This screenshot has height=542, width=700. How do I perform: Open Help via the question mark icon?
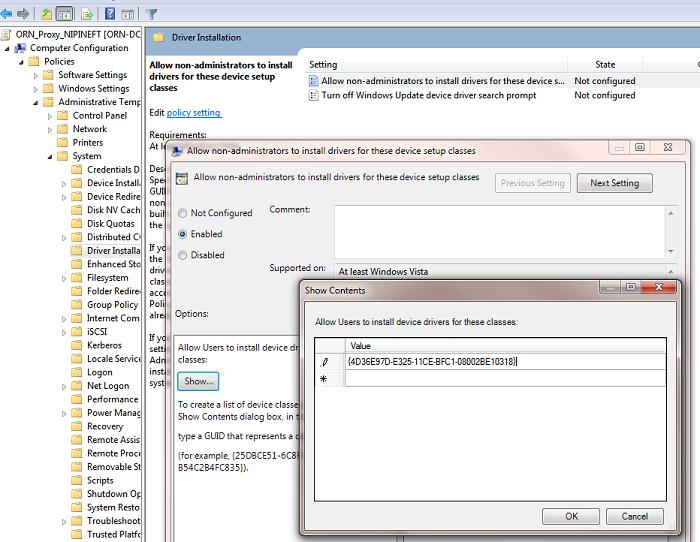[110, 14]
